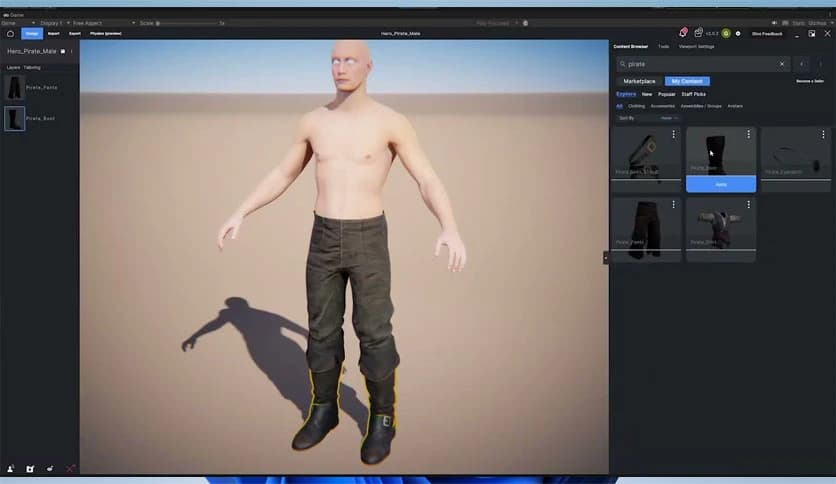Open the red notification bell icon

pos(683,33)
